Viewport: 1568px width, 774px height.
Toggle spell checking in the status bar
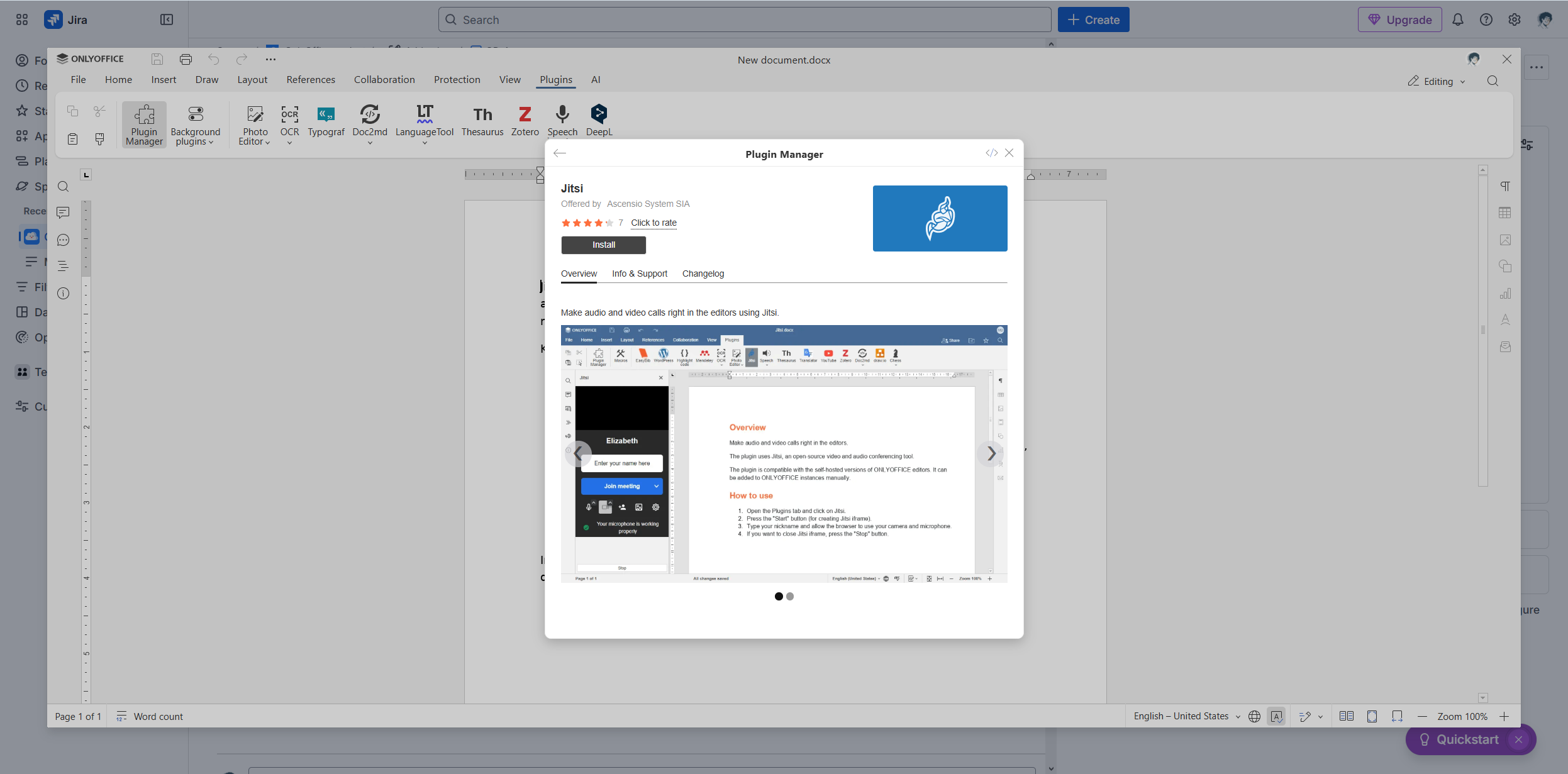1277,716
